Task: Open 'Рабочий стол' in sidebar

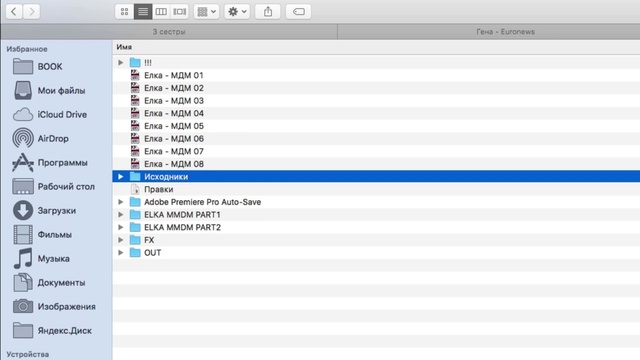Action: (x=53, y=187)
